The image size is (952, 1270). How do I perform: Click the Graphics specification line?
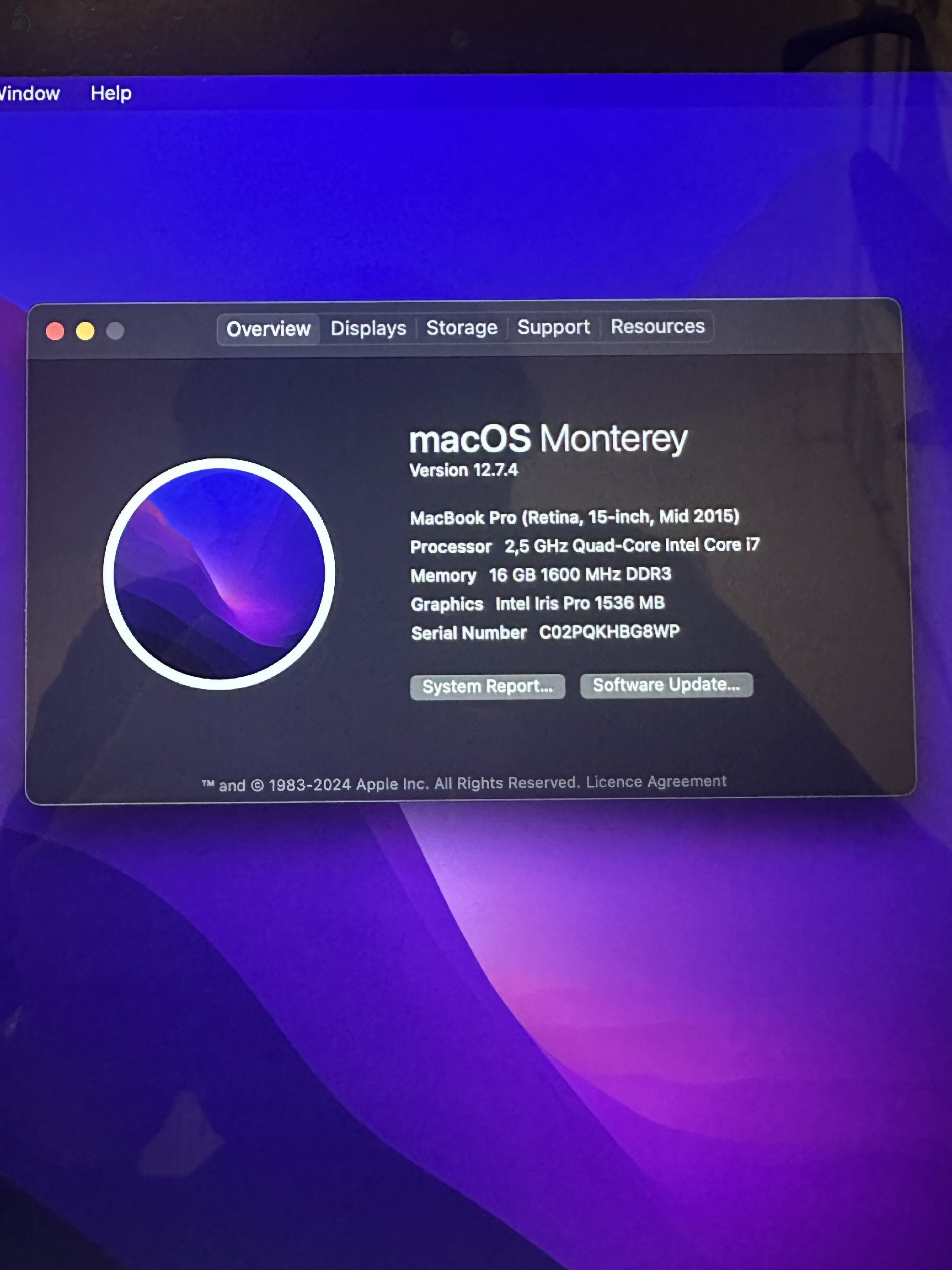coord(537,603)
